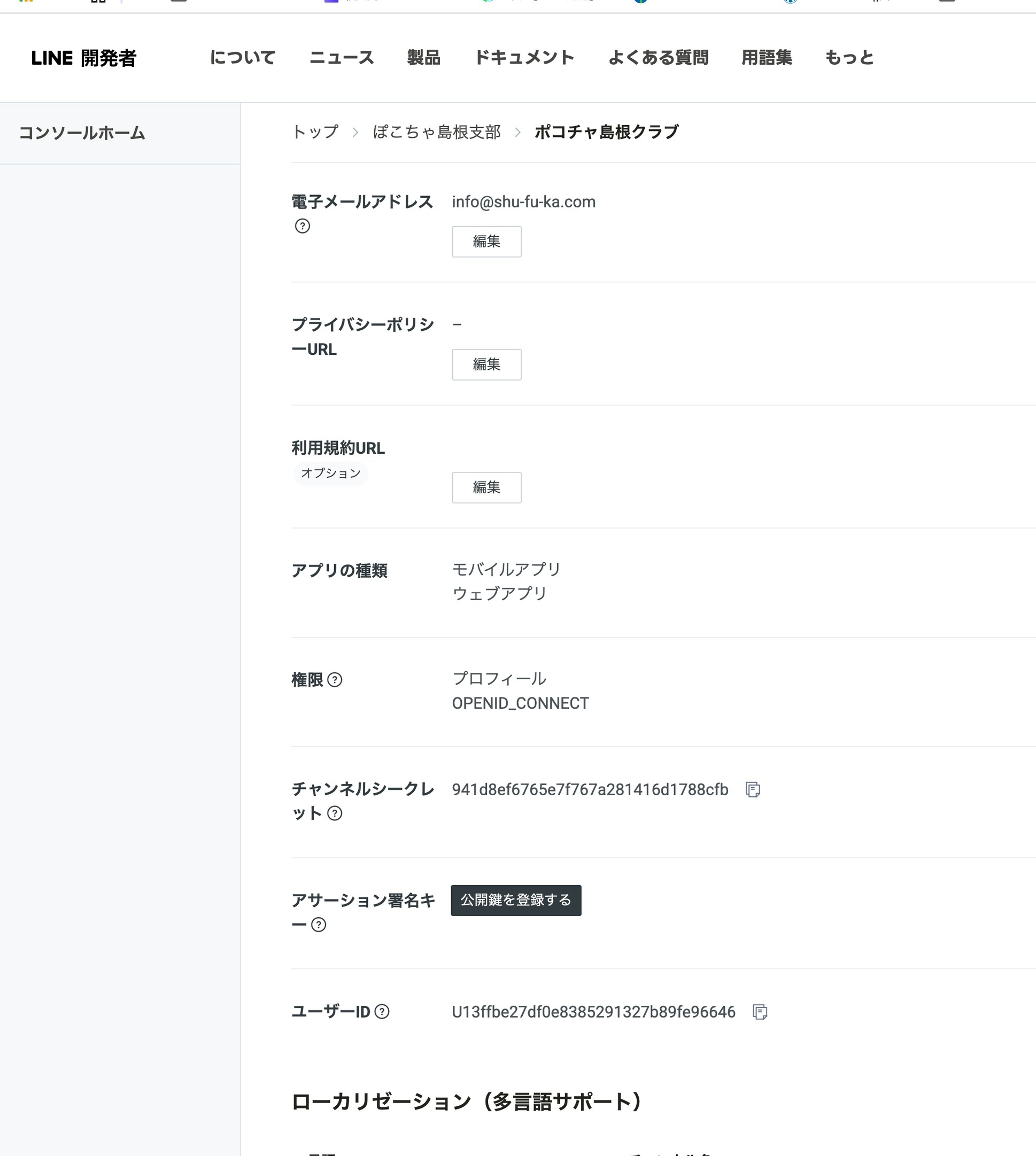Open help icon next to 権限
1036x1156 pixels.
(x=335, y=680)
